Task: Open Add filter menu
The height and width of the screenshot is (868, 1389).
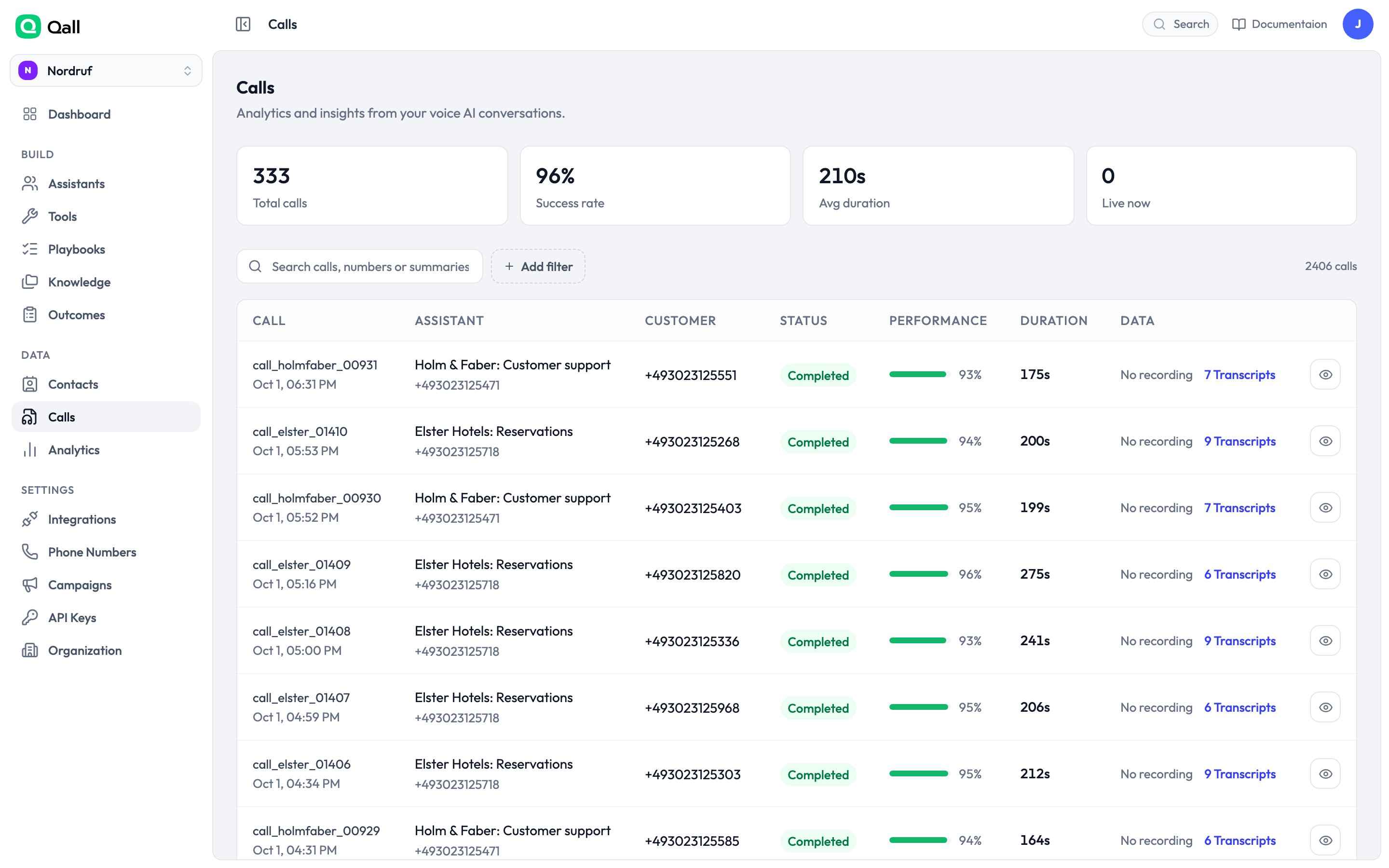Action: pos(538,266)
